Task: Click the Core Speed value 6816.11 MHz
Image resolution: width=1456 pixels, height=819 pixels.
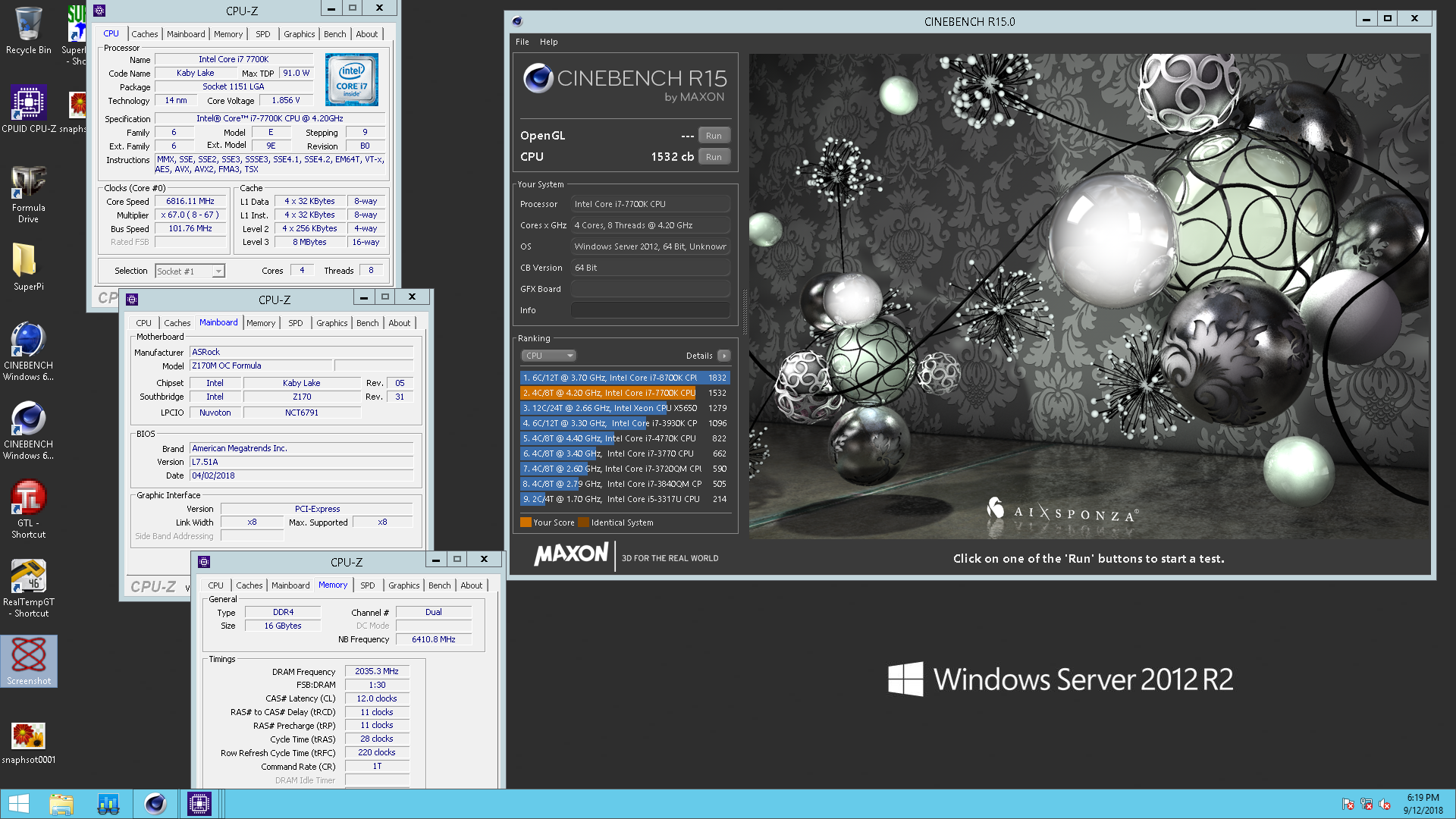Action: [190, 202]
